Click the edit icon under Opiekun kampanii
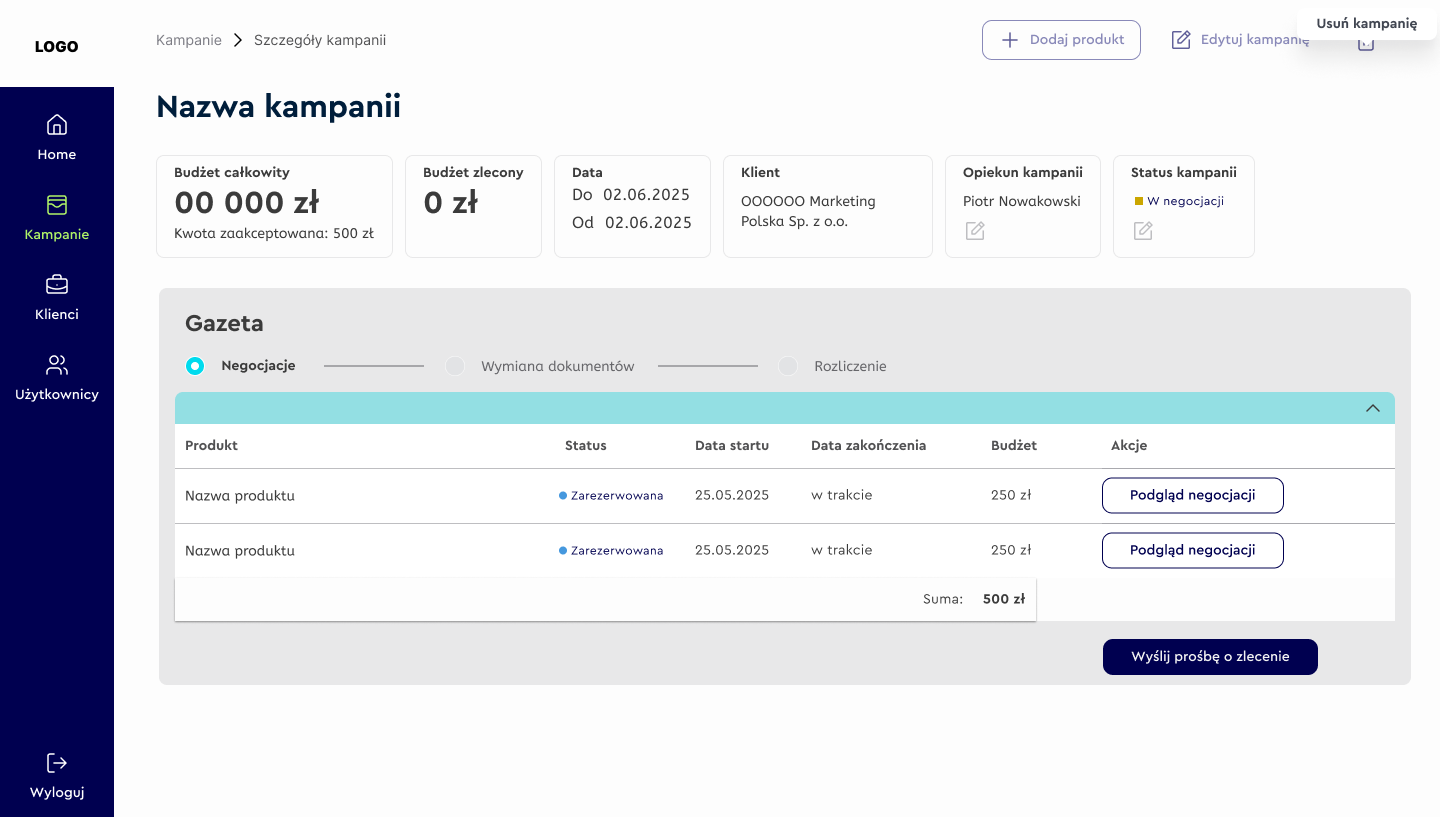The width and height of the screenshot is (1440, 817). [x=975, y=231]
